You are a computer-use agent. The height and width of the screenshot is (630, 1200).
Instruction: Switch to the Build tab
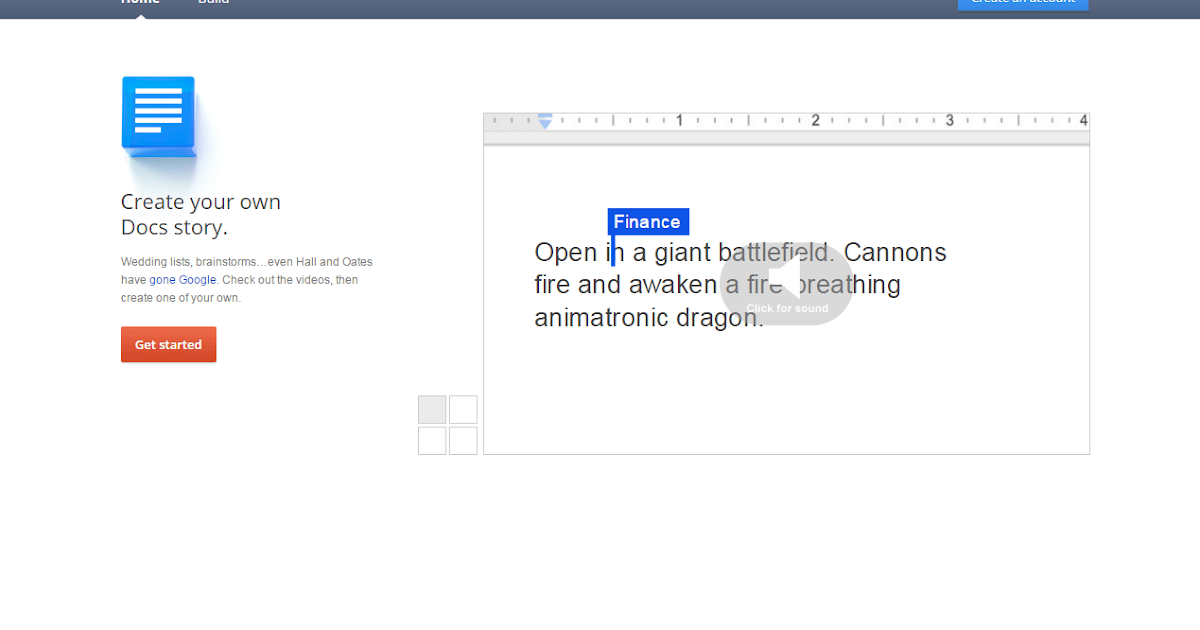click(213, 3)
